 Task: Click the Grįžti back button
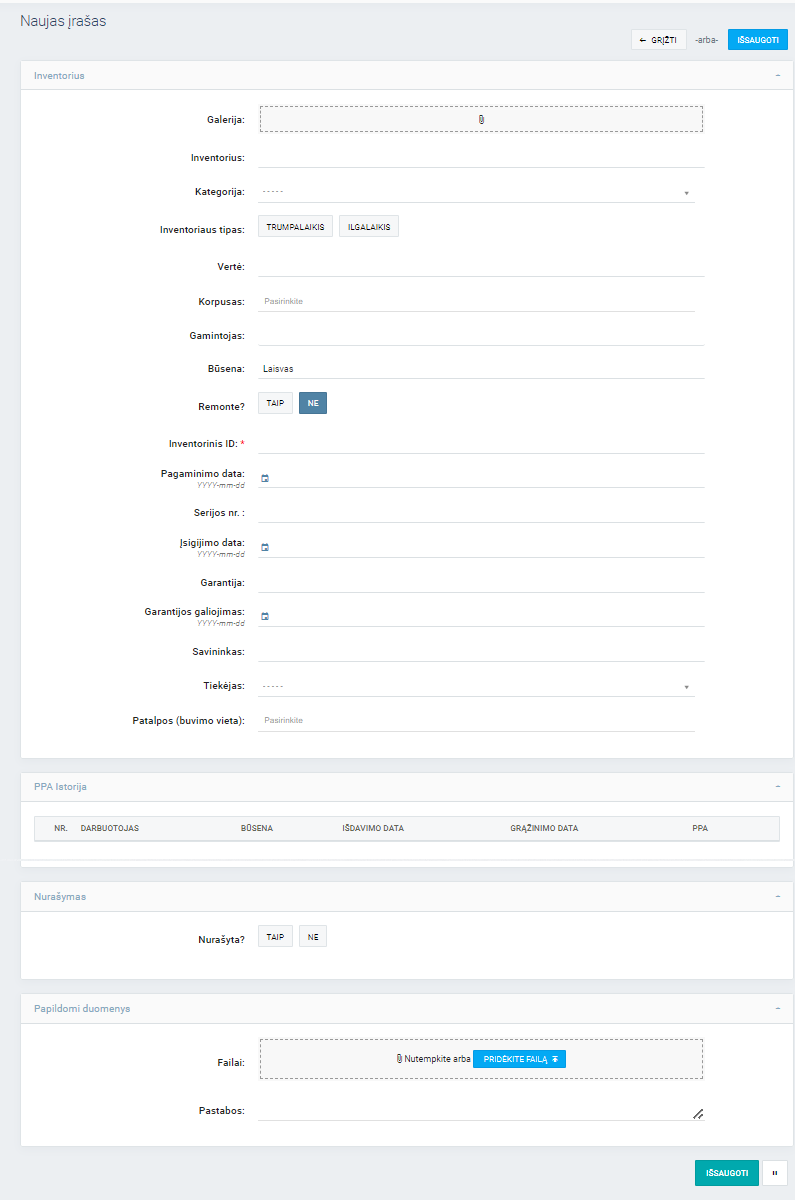coord(658,40)
